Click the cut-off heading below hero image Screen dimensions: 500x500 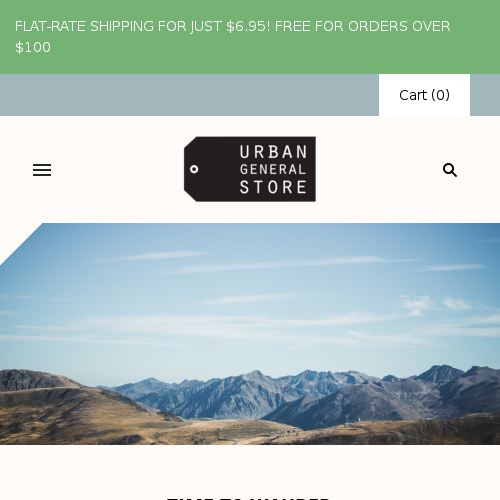248,498
